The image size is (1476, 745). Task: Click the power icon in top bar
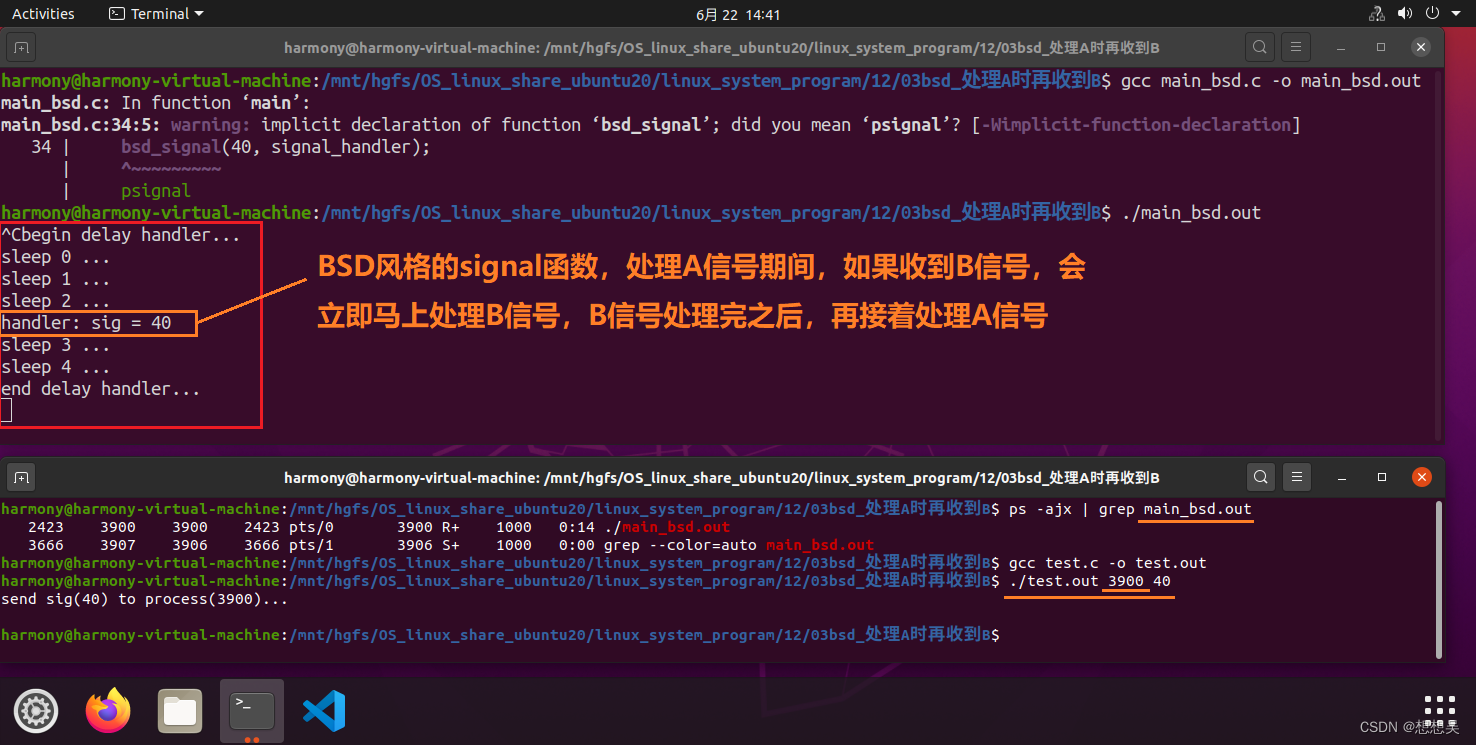pyautogui.click(x=1431, y=14)
